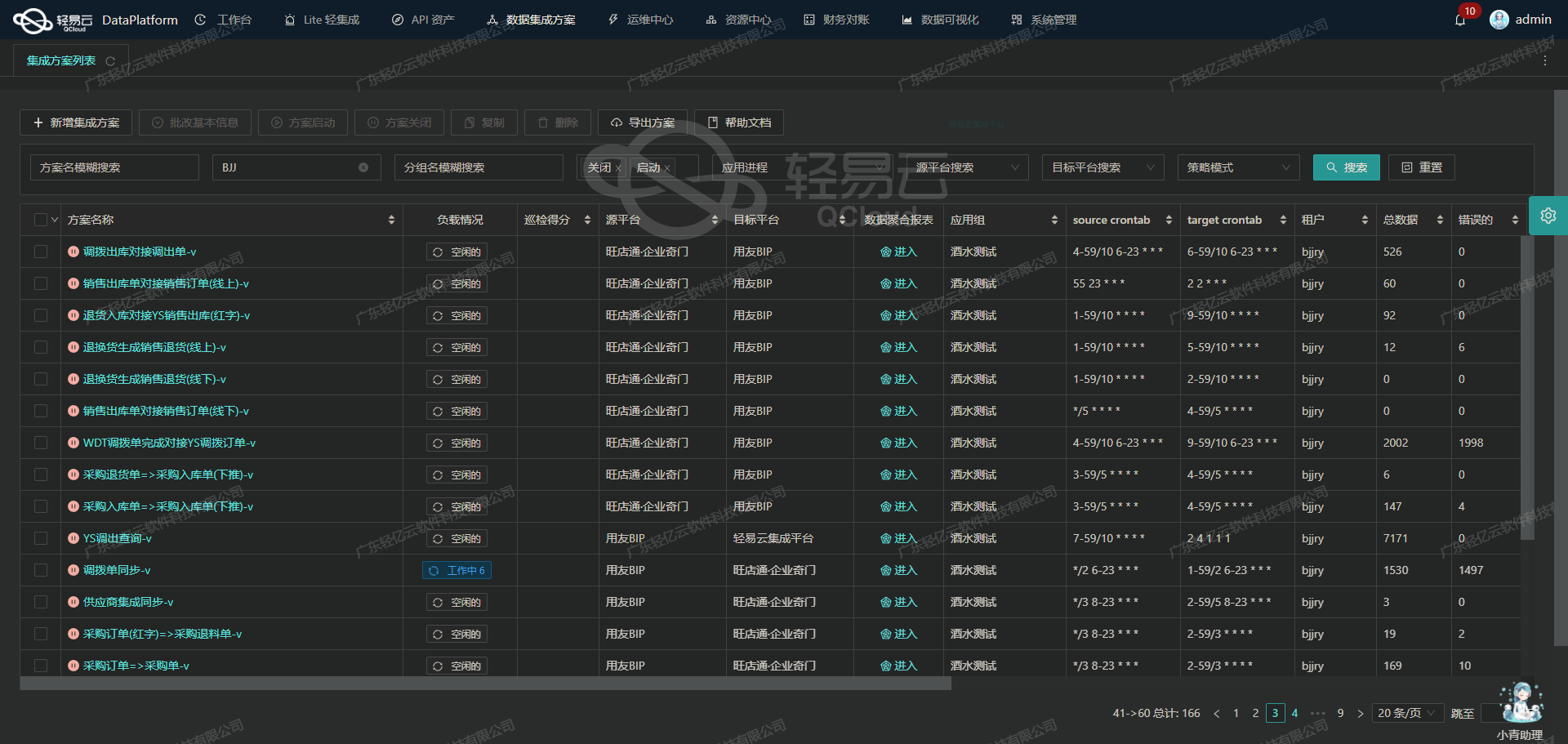Viewport: 1568px width, 744px height.
Task: Open the 系统管理 menu
Action: (1044, 20)
